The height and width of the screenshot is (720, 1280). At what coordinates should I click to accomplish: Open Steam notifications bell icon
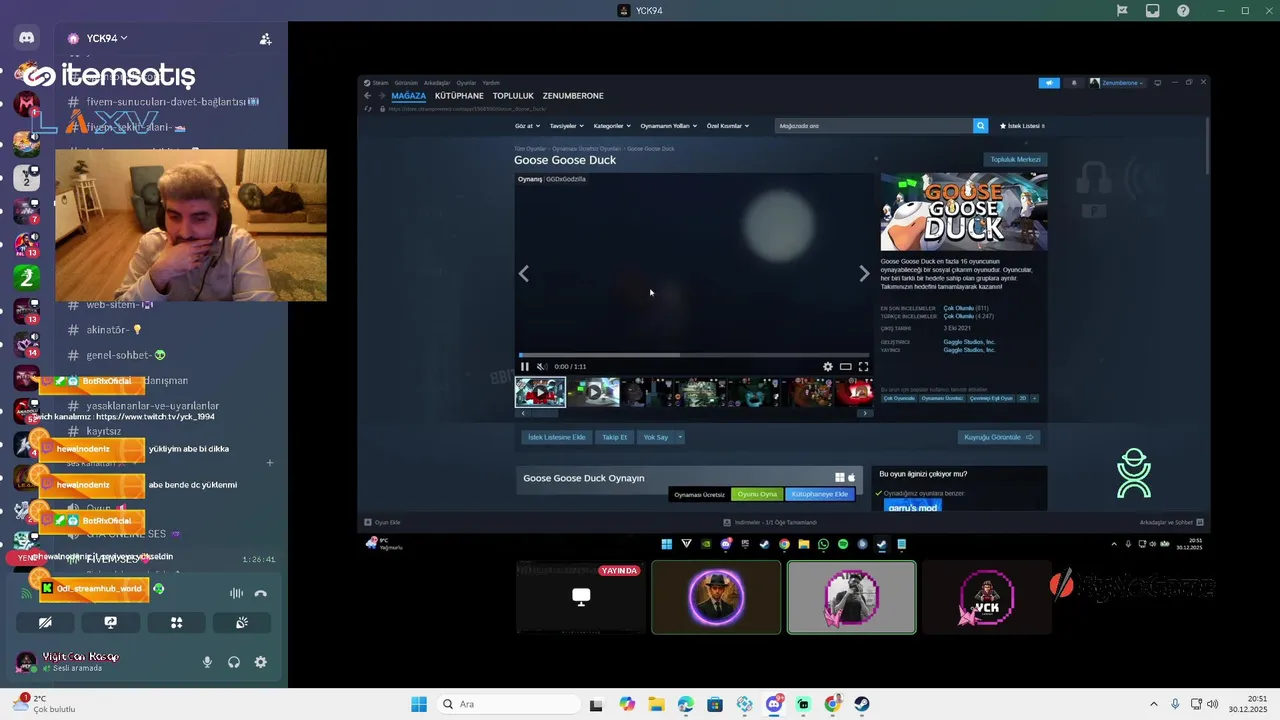tap(1074, 83)
